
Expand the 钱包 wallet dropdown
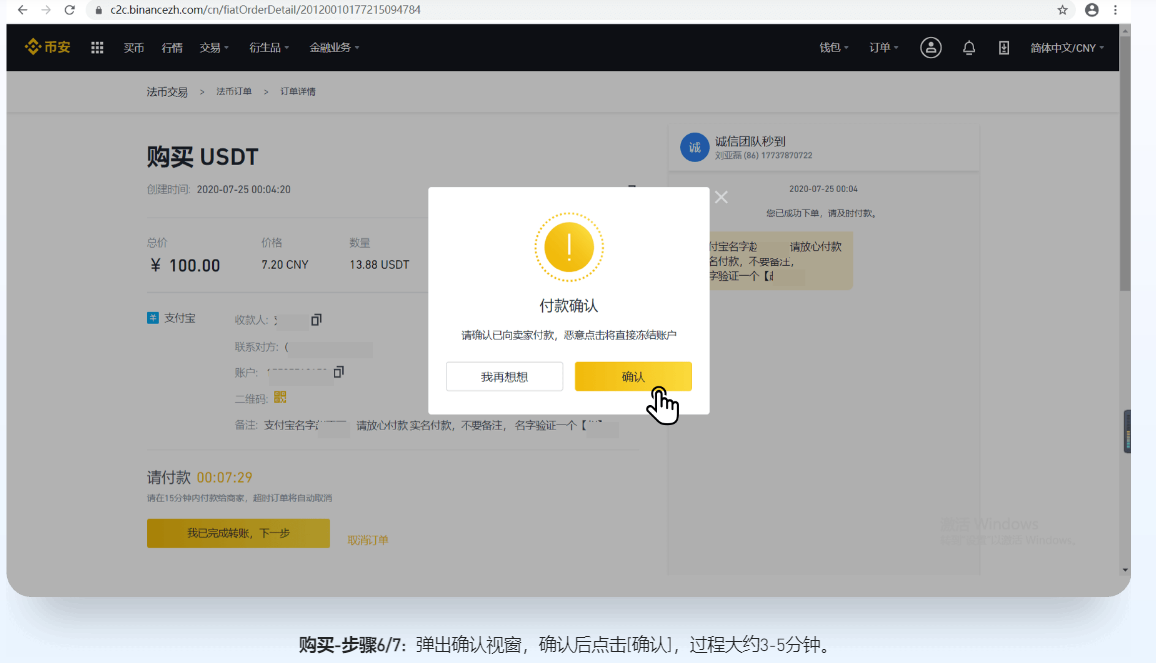(834, 48)
